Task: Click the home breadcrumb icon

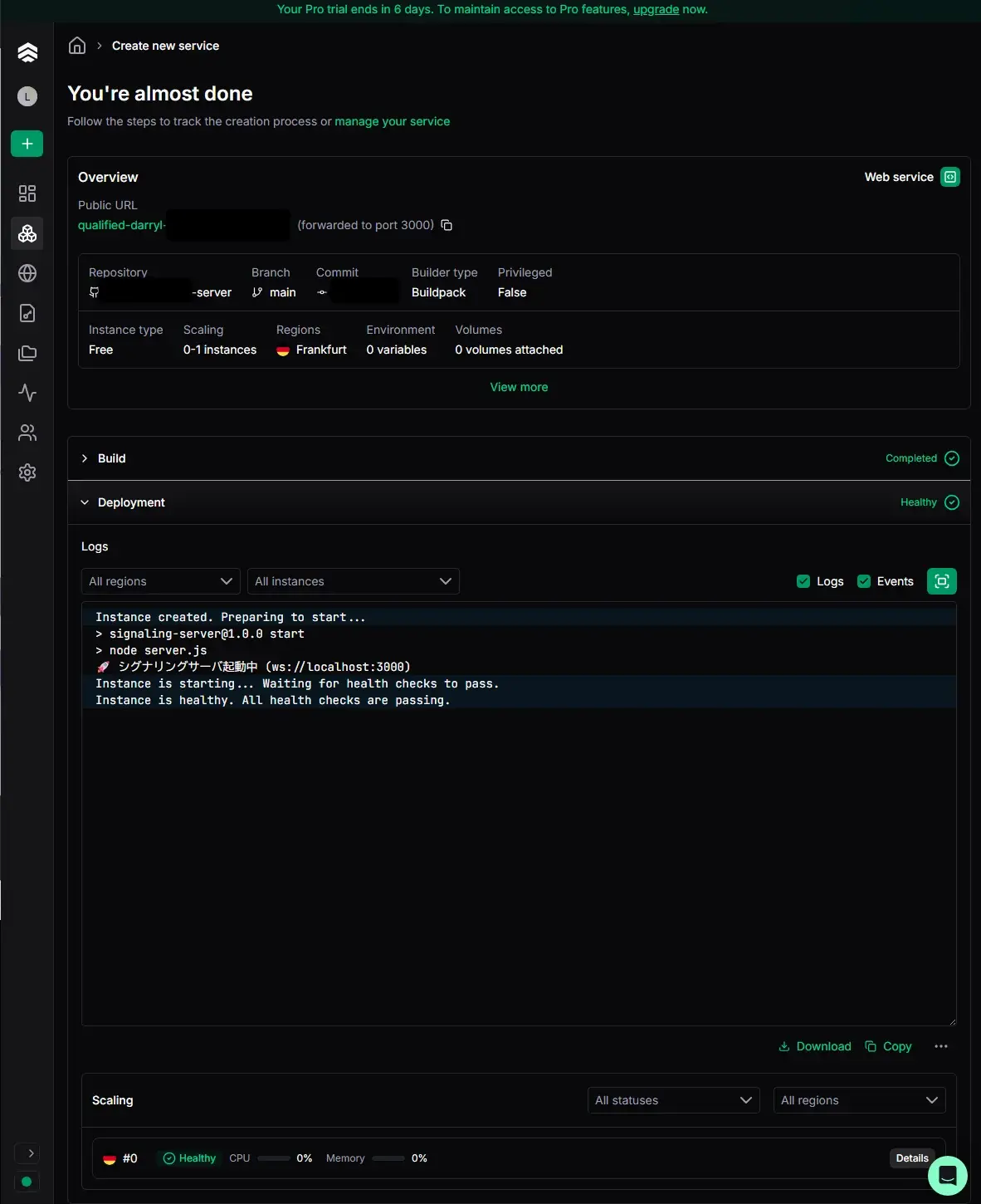Action: point(77,46)
